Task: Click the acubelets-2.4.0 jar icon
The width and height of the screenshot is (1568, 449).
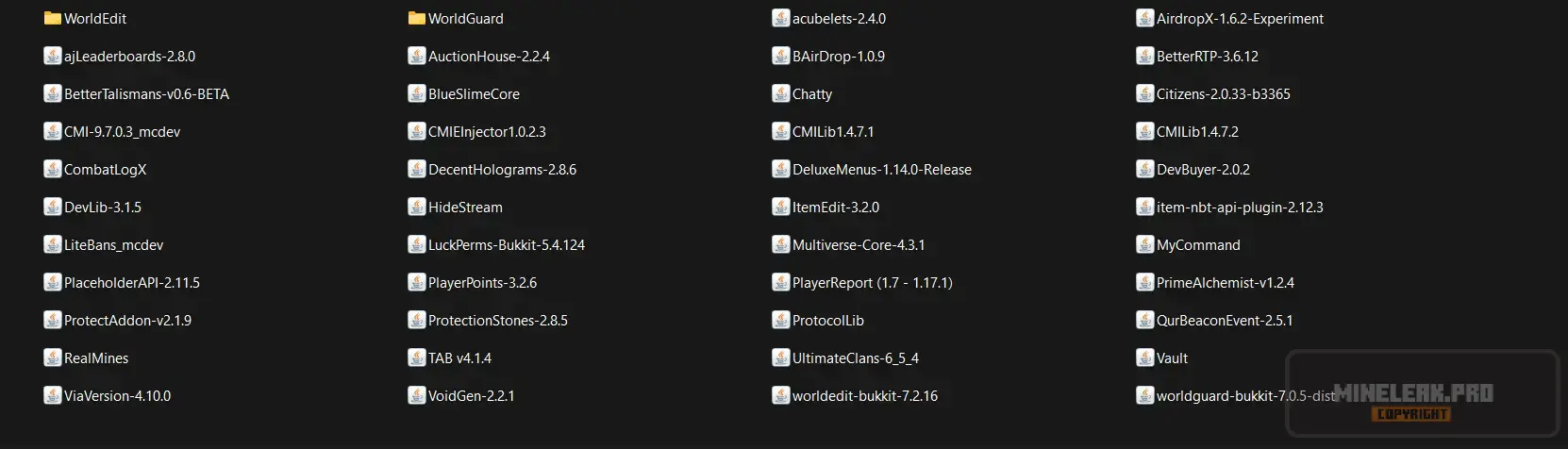Action: click(781, 18)
